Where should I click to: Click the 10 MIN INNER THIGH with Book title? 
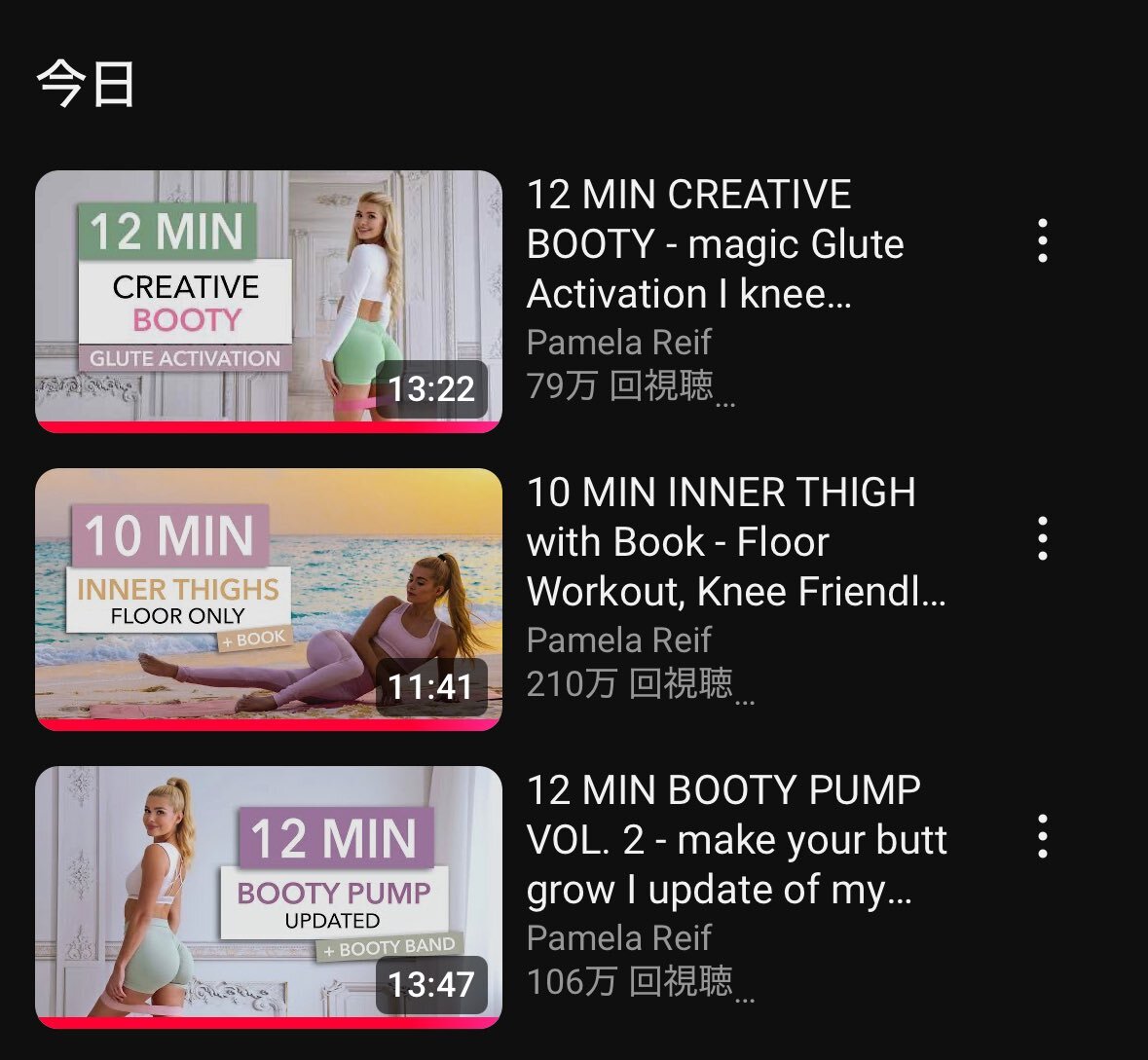click(736, 542)
